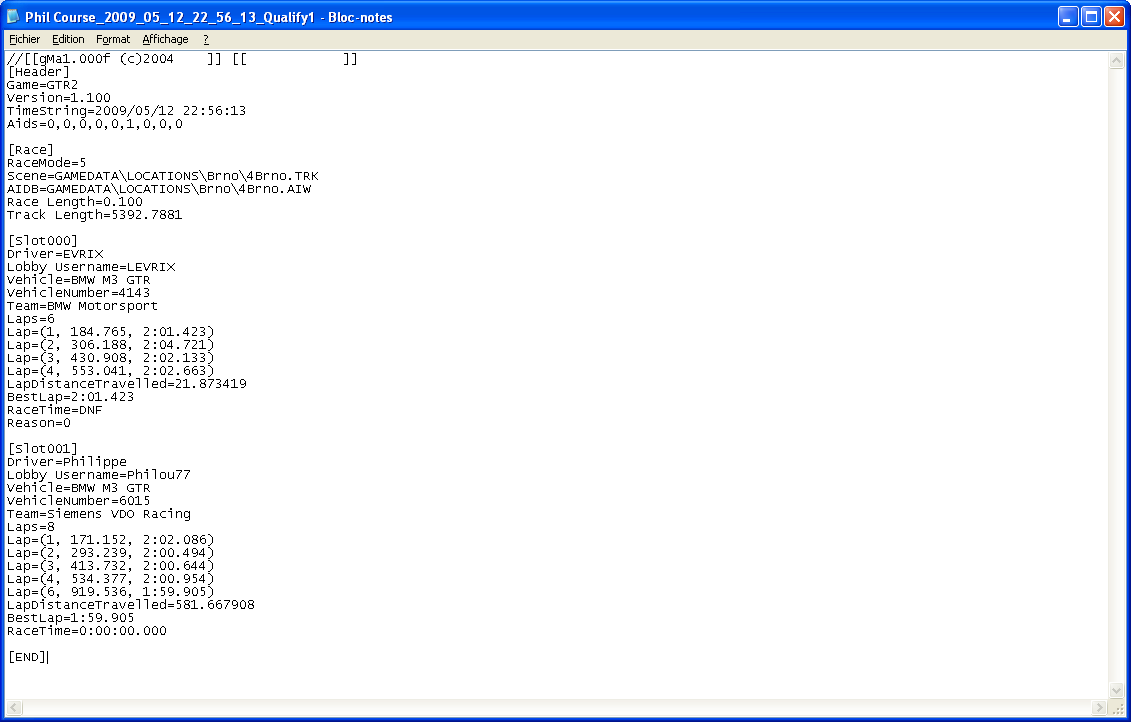1131x722 pixels.
Task: Click the Lobby Username=LEVRIX line
Action: coord(91,267)
